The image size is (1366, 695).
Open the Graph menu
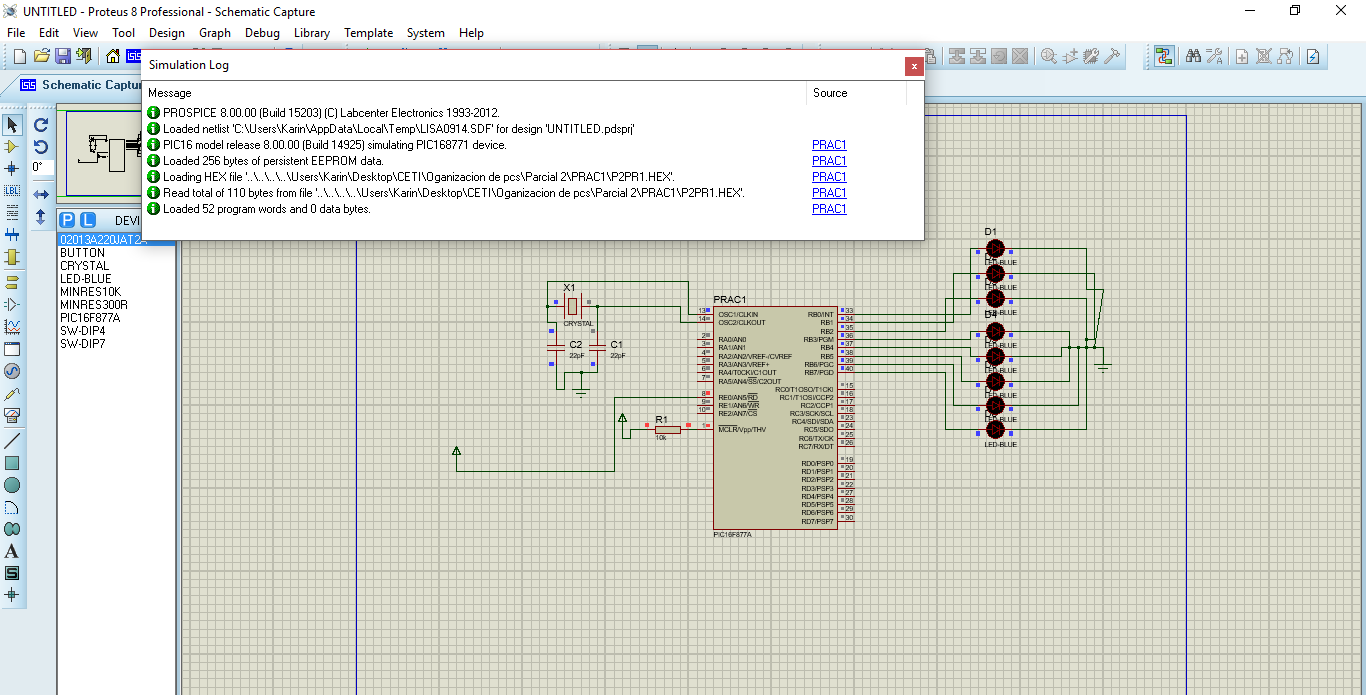click(215, 33)
